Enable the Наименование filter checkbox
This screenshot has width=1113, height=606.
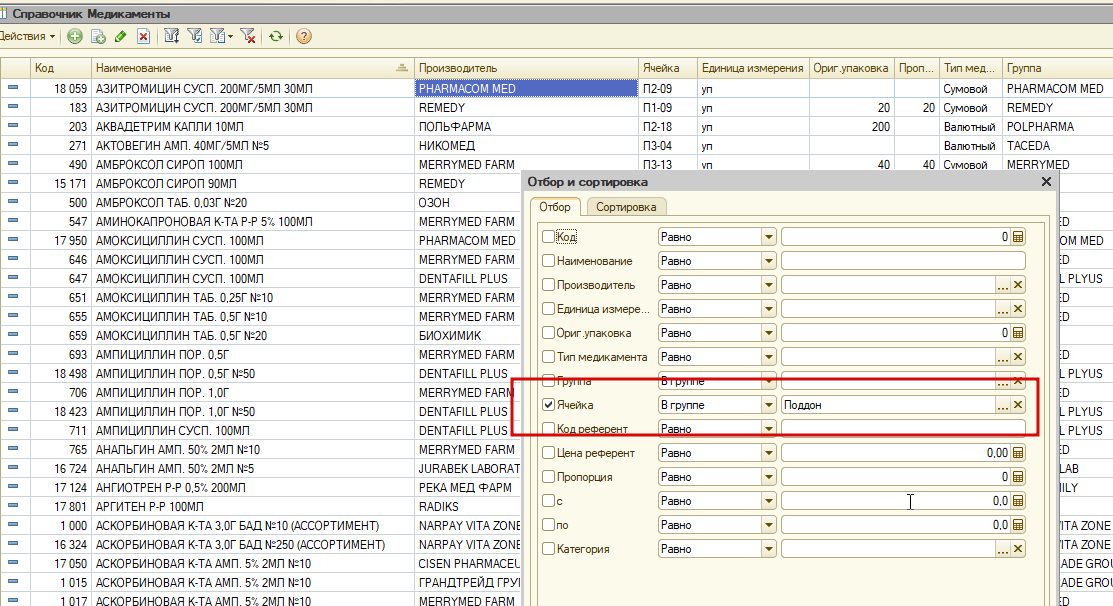coord(548,261)
